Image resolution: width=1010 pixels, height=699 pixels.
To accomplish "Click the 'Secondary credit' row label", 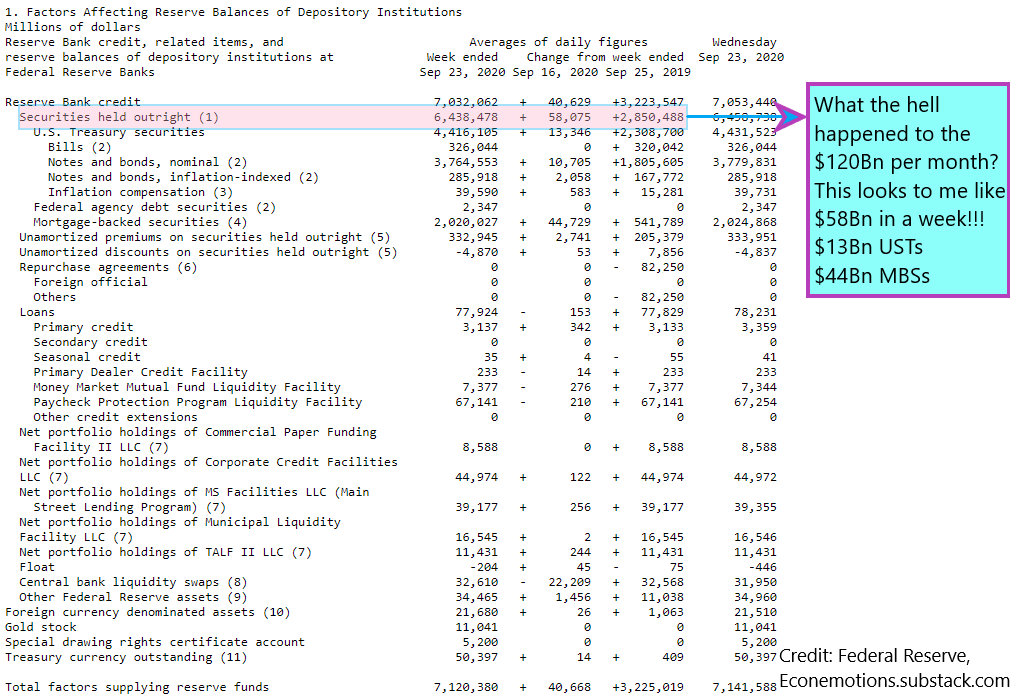I will [x=90, y=342].
